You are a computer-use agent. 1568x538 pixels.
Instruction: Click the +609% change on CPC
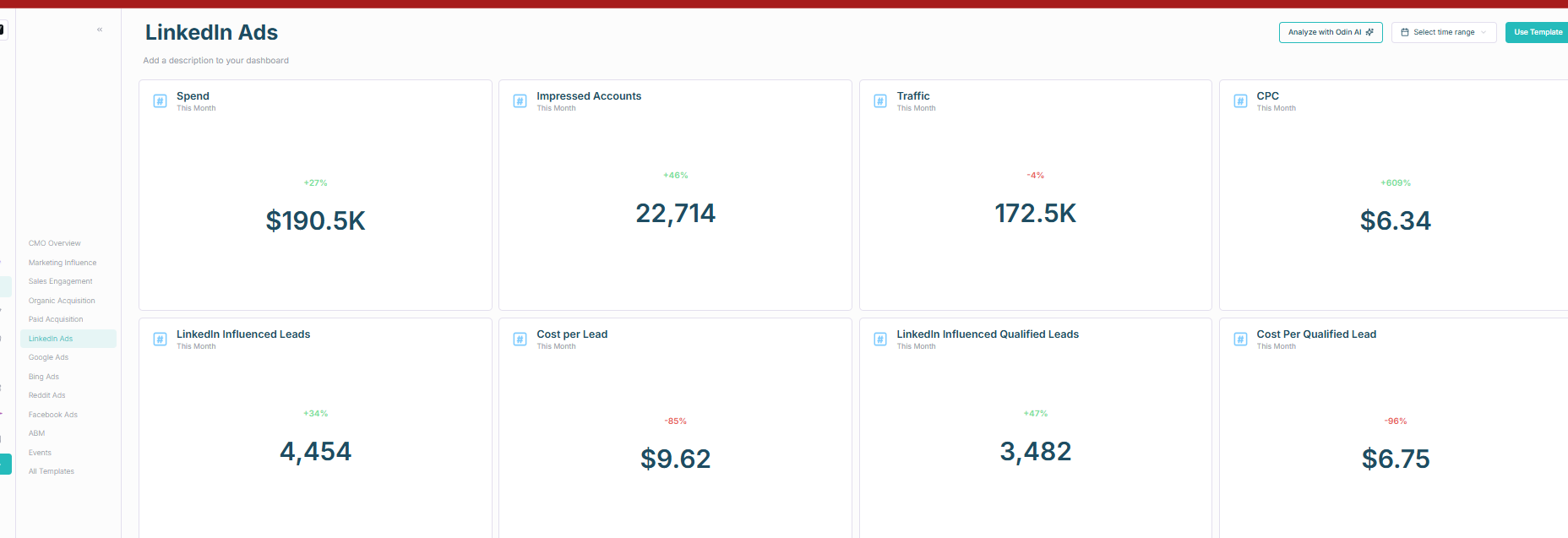[1396, 183]
